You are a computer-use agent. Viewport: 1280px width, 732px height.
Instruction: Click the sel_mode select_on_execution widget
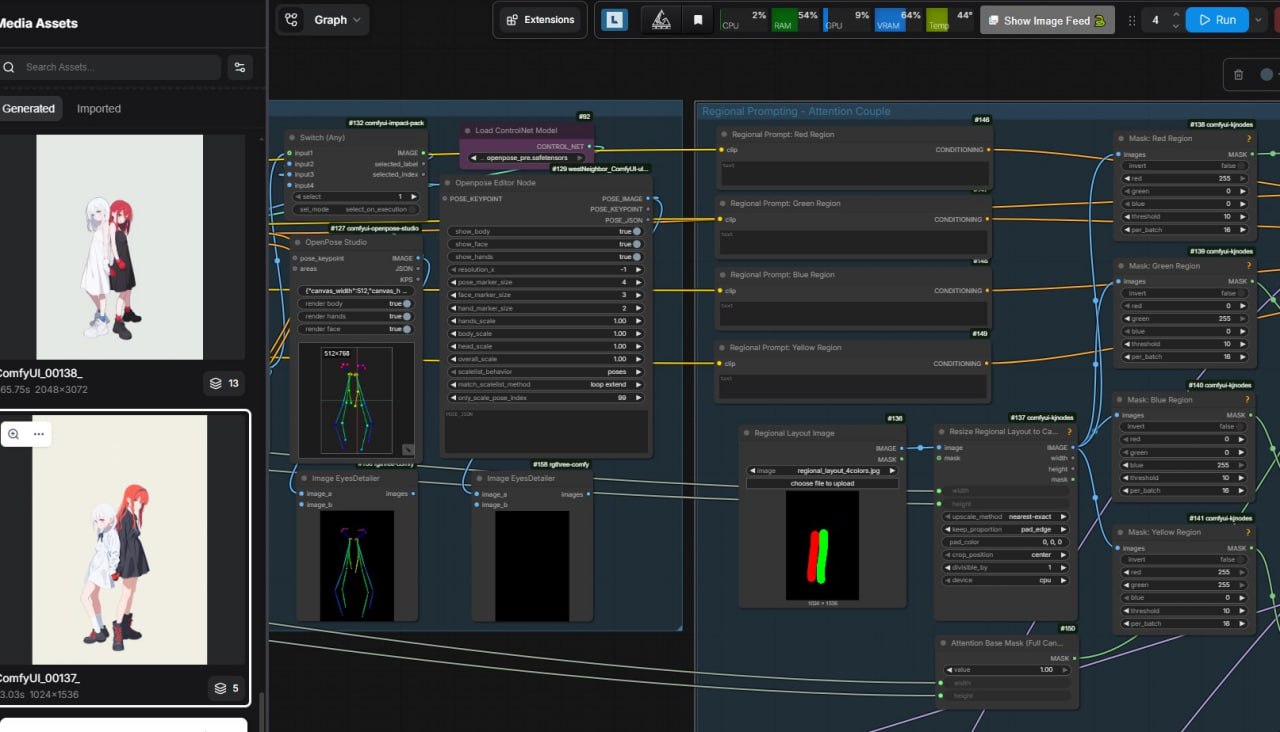355,209
